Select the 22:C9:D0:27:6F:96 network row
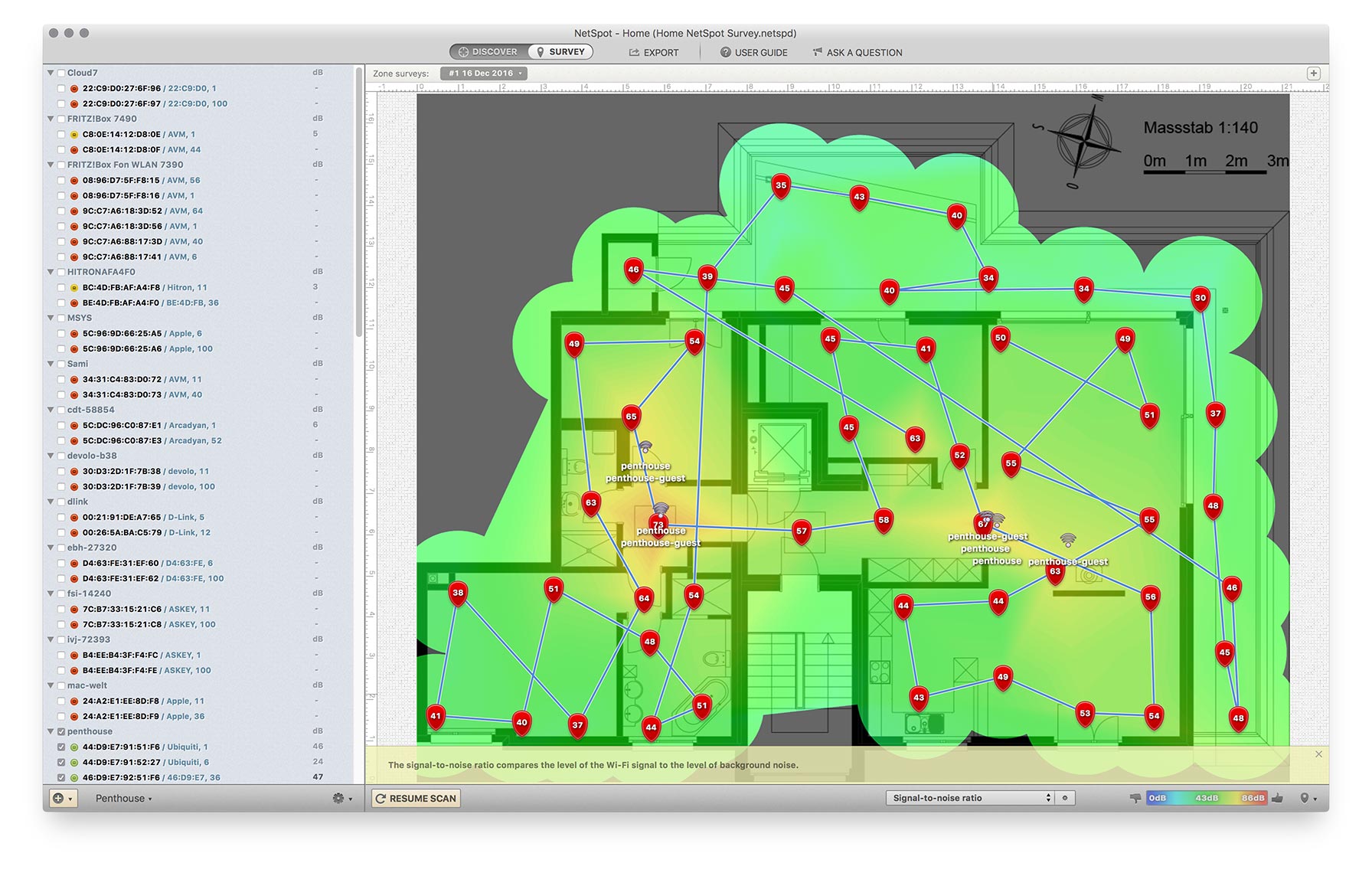Screen dimensions: 1372x873 tap(199, 88)
